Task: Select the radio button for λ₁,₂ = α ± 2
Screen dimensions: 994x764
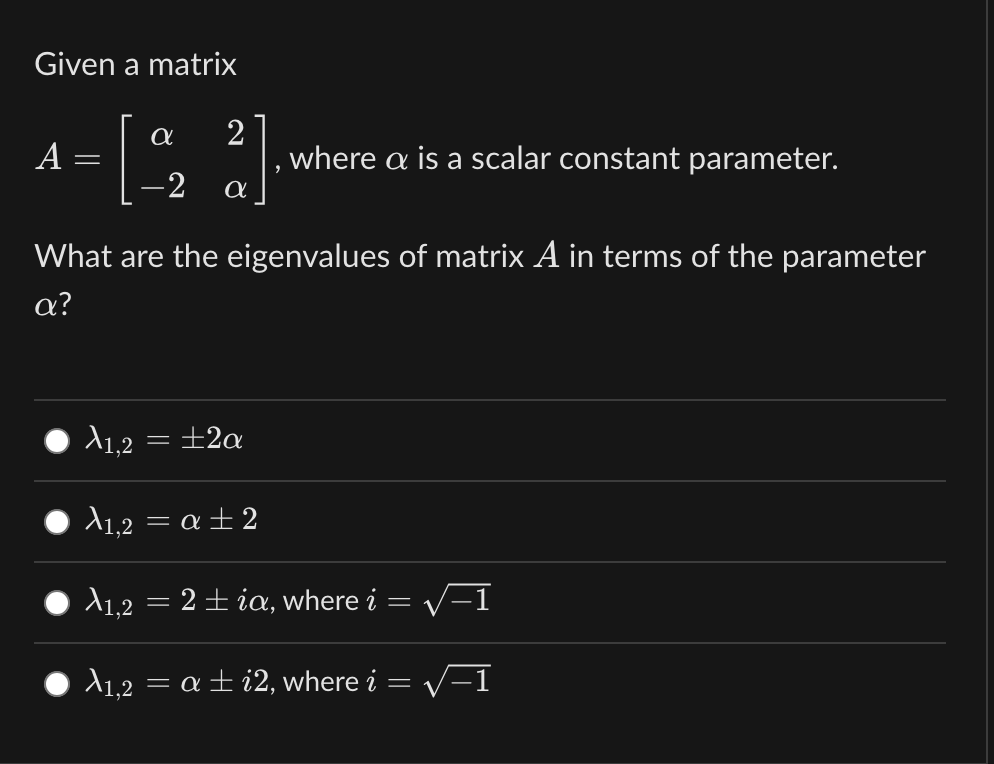Action: [x=57, y=520]
